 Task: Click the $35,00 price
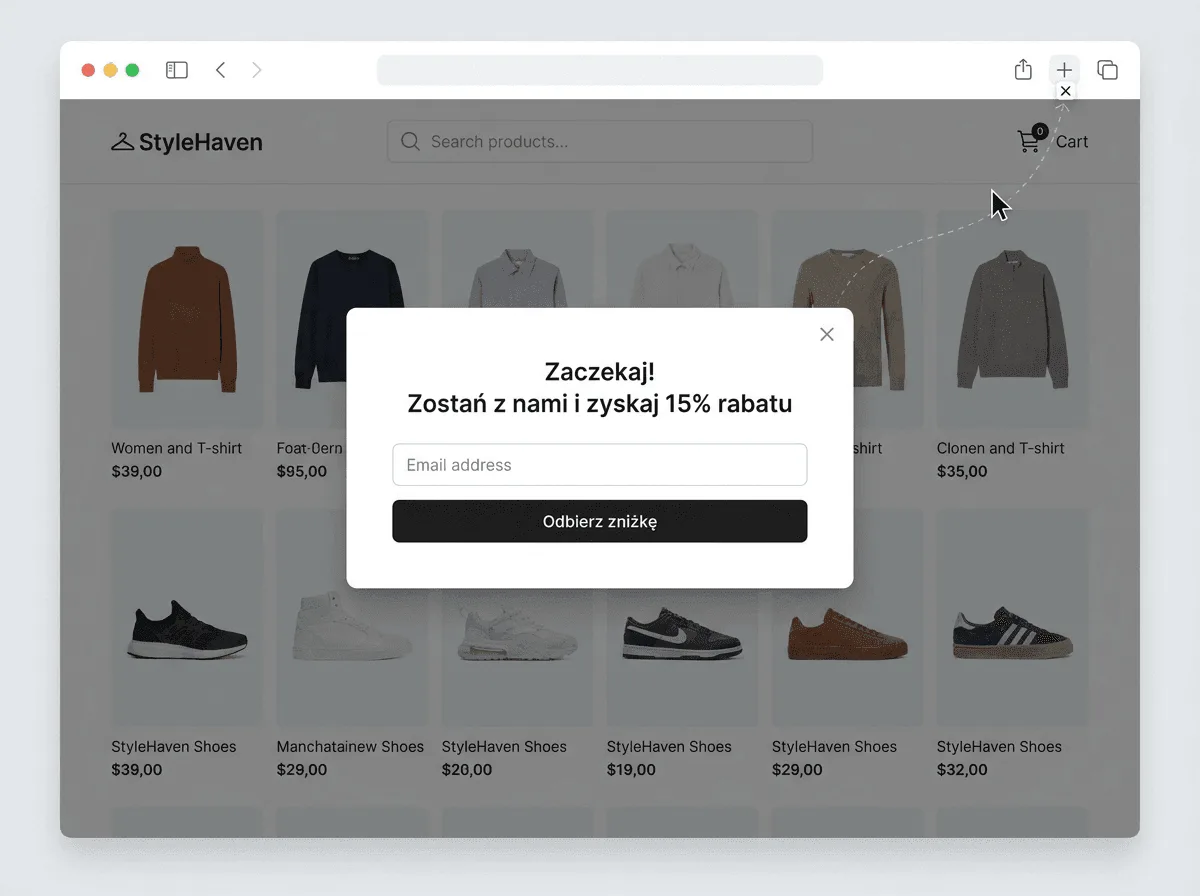tap(962, 471)
